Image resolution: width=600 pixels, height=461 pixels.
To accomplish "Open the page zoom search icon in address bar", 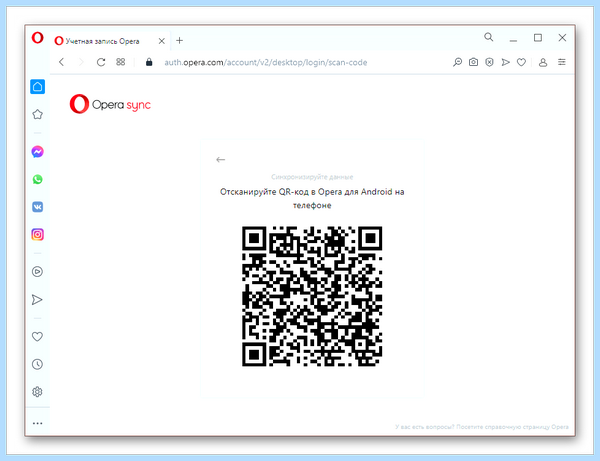I will coord(457,62).
